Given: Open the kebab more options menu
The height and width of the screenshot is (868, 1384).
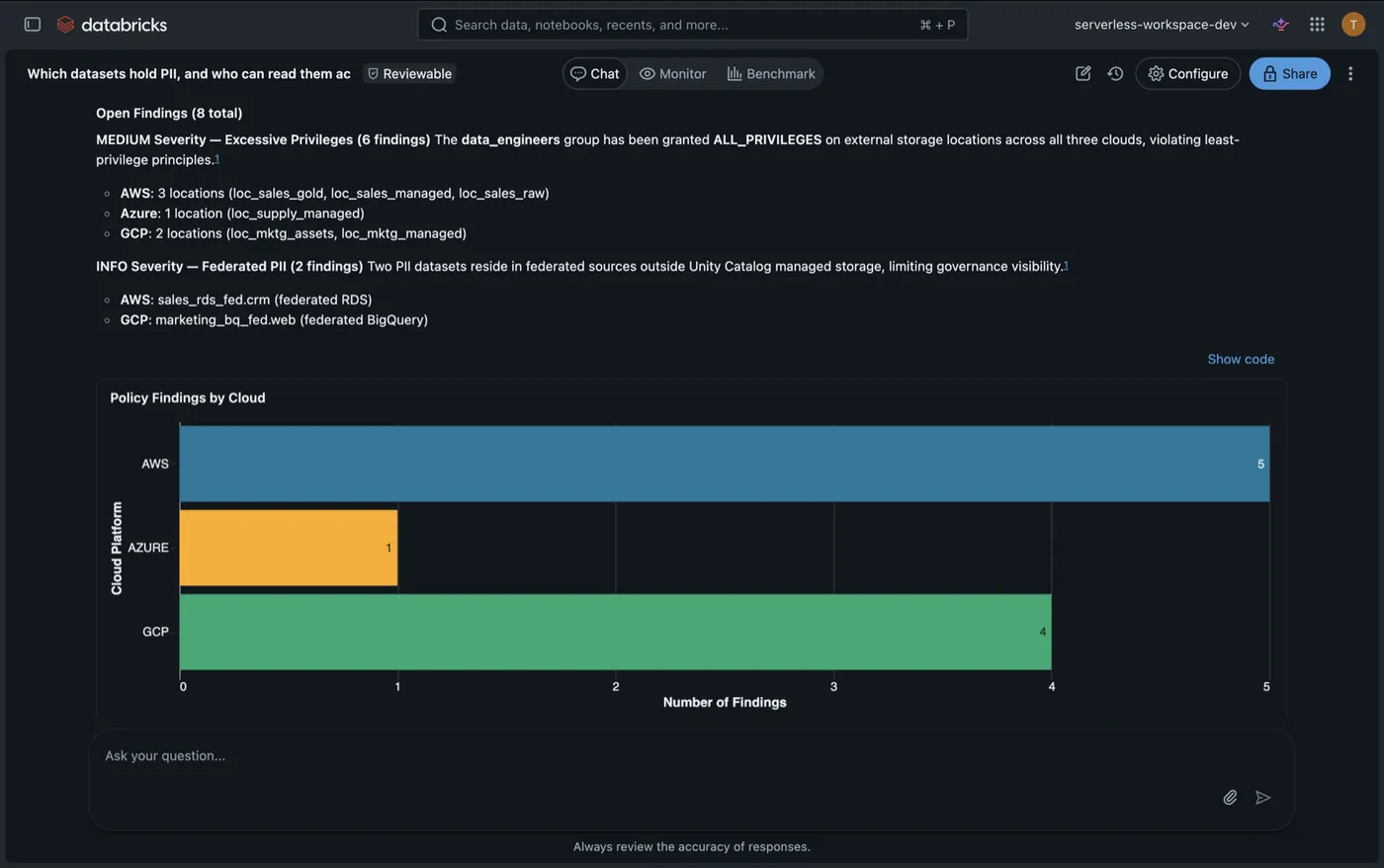Looking at the screenshot, I should click(1350, 73).
